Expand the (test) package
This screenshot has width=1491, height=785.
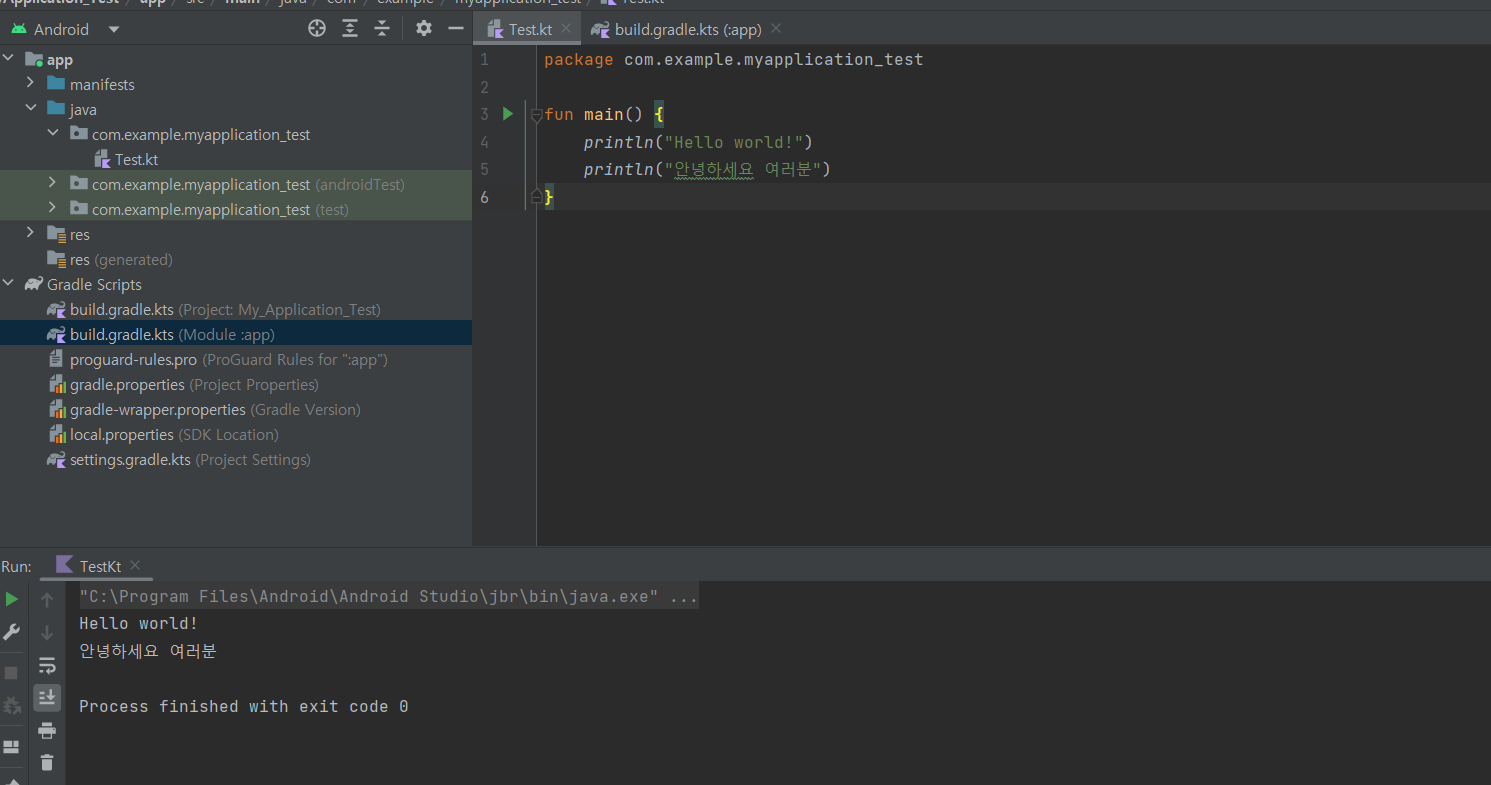click(53, 209)
